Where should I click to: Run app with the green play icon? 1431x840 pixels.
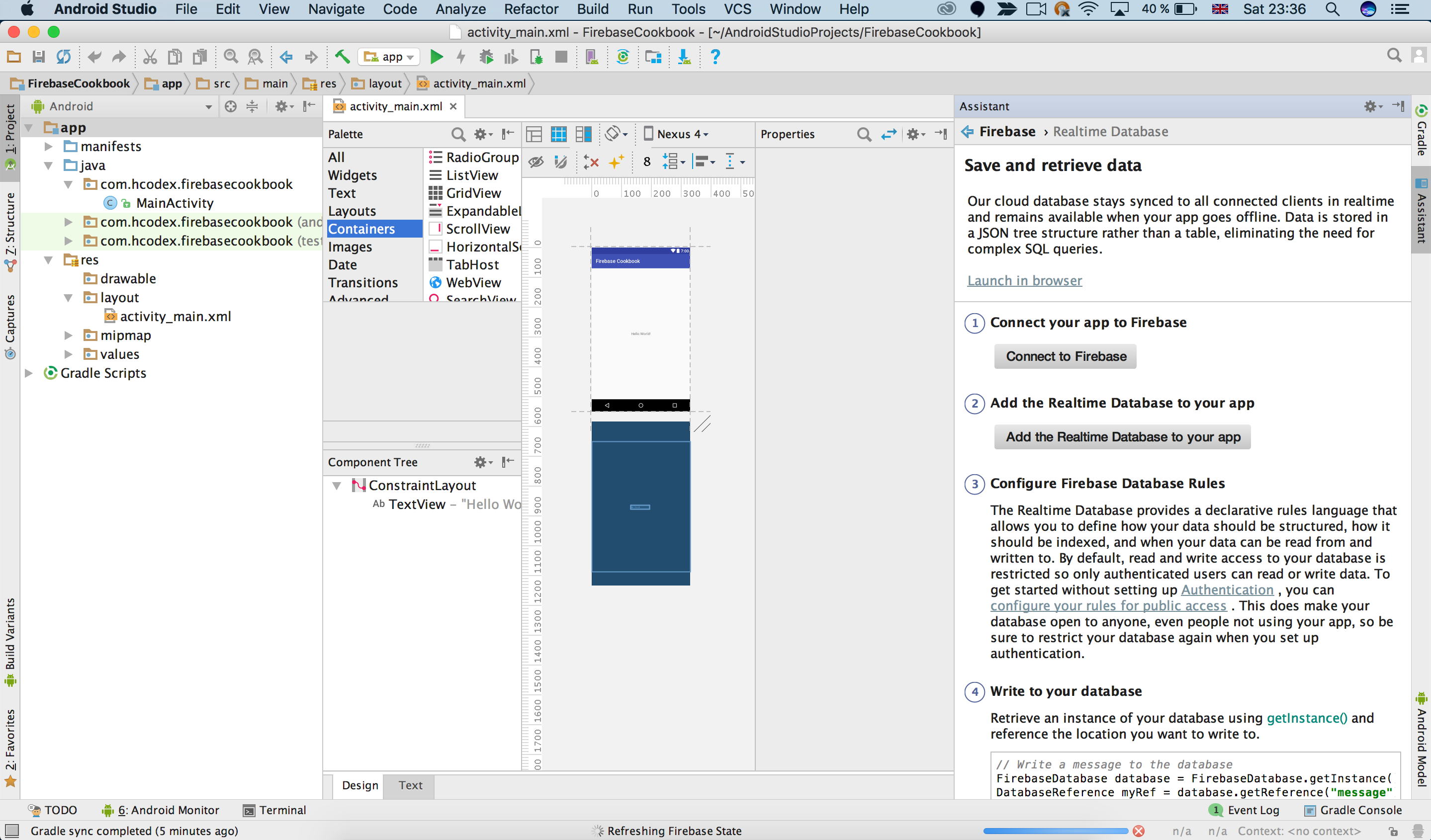coord(436,57)
